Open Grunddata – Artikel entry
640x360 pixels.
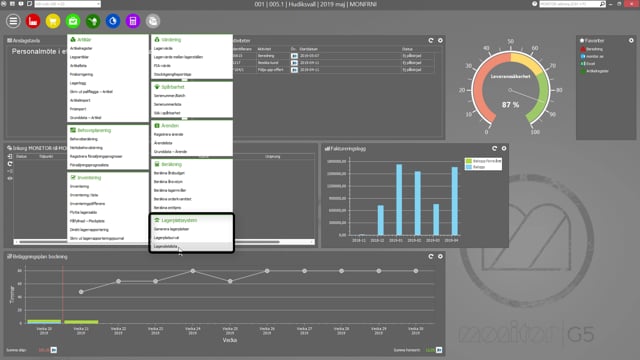[x=86, y=118]
